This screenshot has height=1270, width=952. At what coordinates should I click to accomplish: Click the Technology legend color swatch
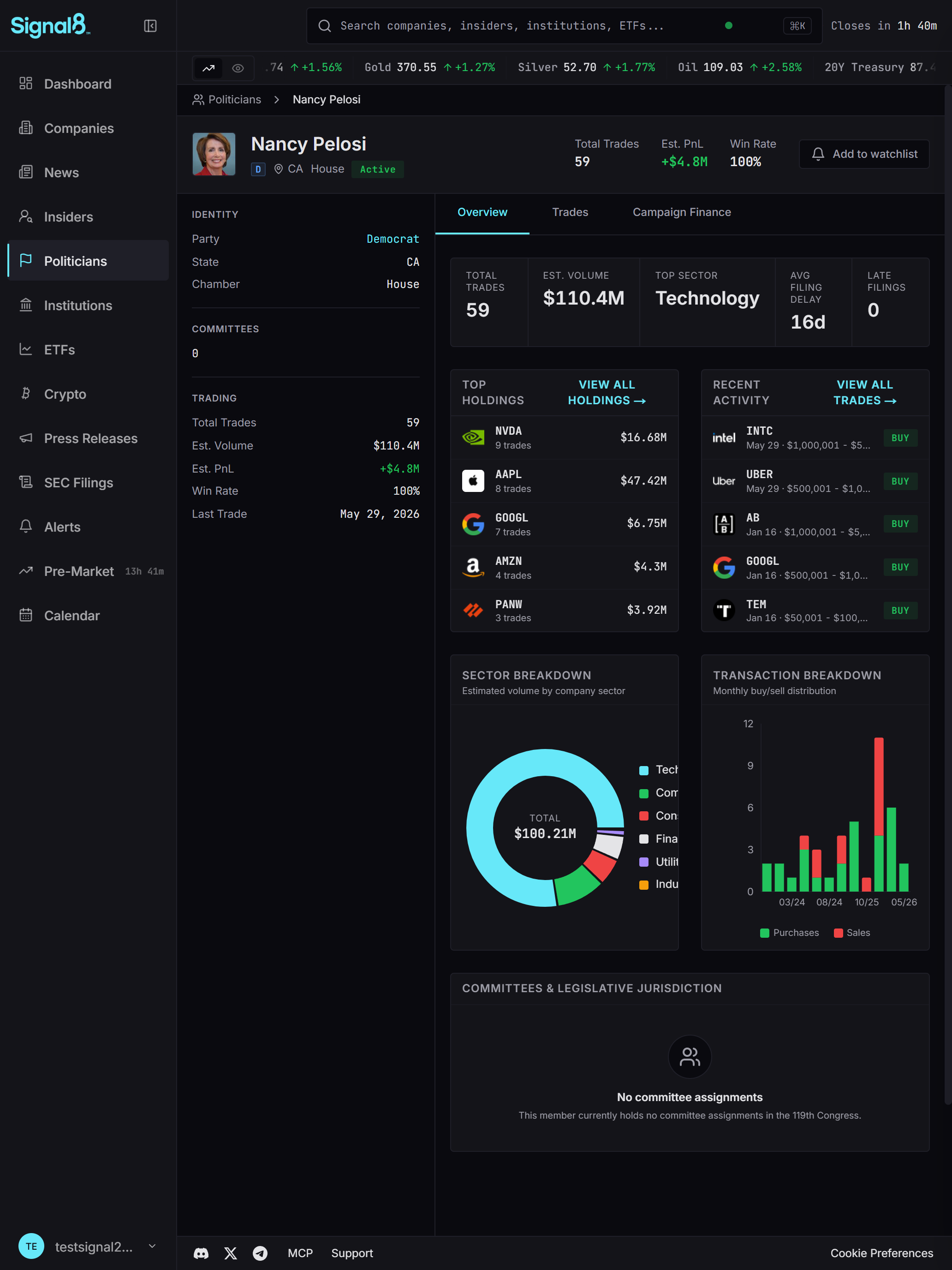(644, 771)
